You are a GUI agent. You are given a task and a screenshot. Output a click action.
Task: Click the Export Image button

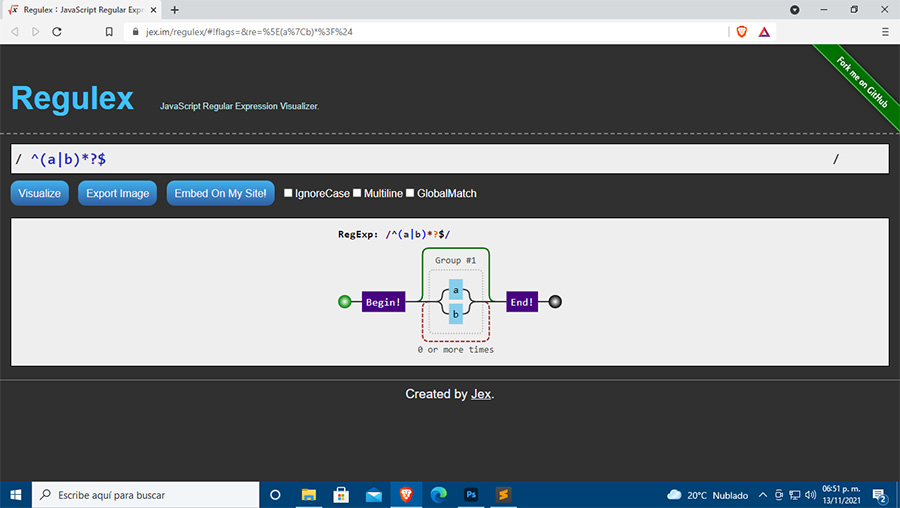117,193
